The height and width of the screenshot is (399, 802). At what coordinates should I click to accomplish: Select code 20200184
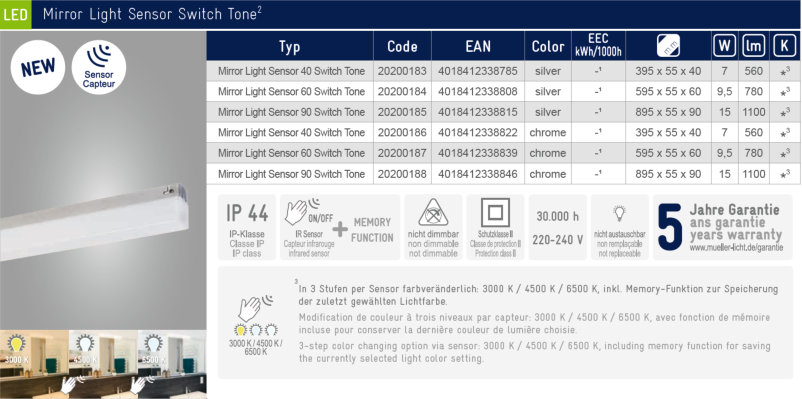pos(402,92)
